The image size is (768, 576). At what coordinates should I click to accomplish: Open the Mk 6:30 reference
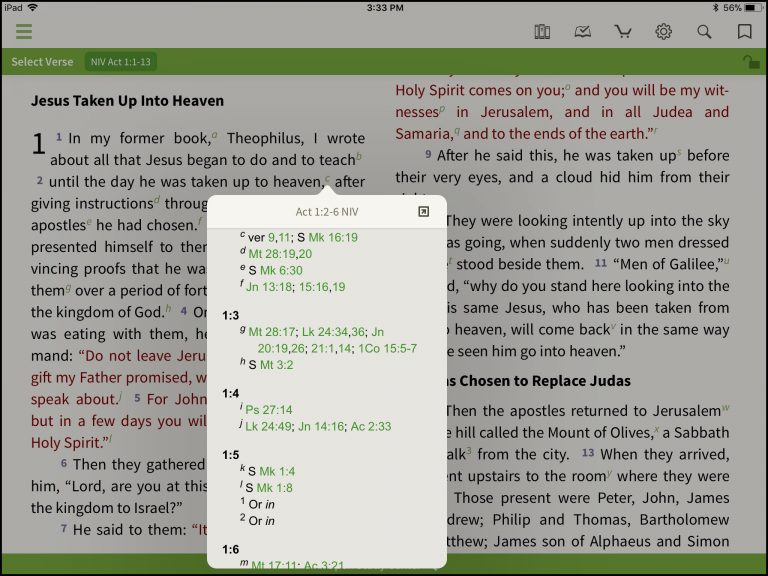(x=281, y=270)
